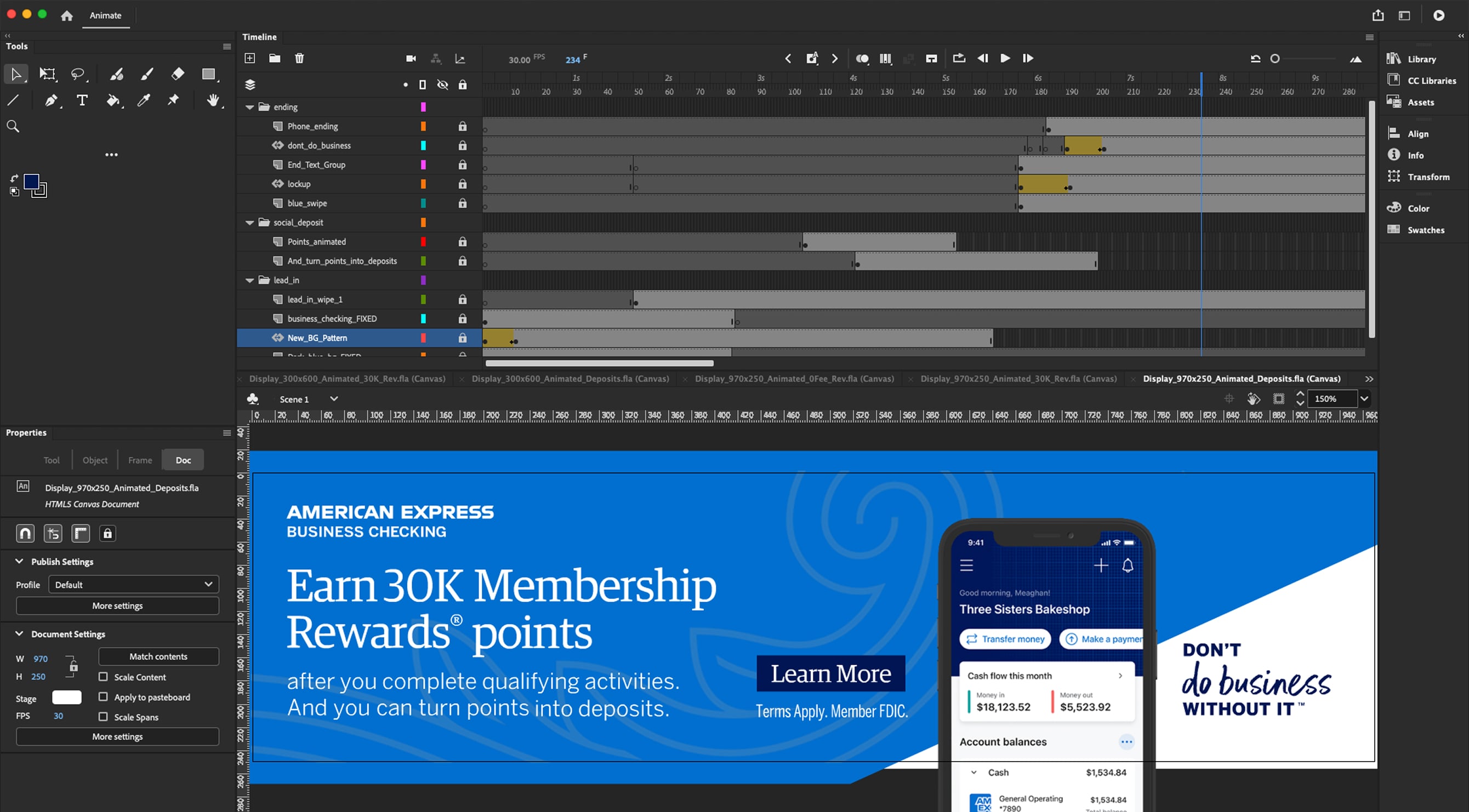This screenshot has width=1469, height=812.
Task: Open the Display_300x600_Animated_Deposits.fla document tab
Action: coord(570,379)
